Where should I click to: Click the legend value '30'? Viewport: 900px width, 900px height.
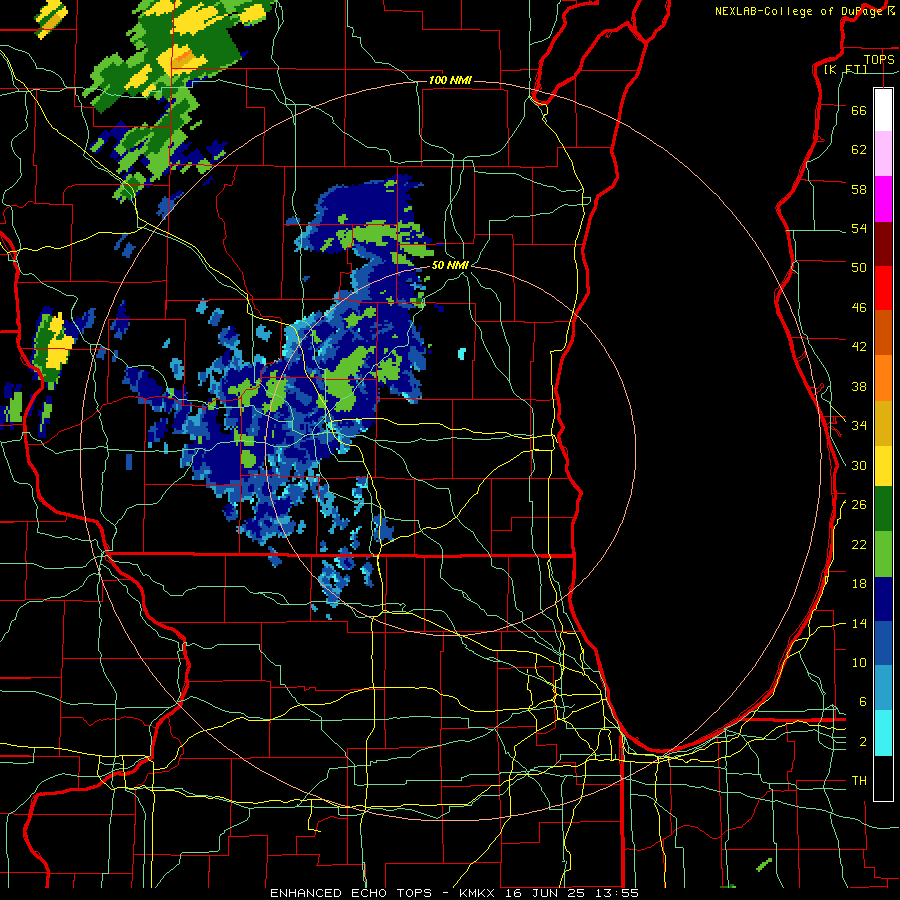[x=859, y=465]
